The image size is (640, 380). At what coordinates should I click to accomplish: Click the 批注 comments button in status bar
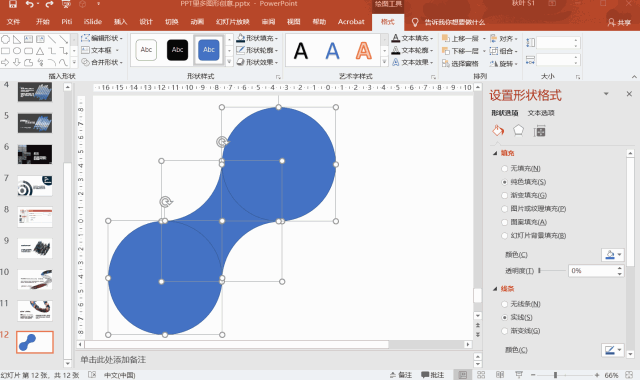433,375
